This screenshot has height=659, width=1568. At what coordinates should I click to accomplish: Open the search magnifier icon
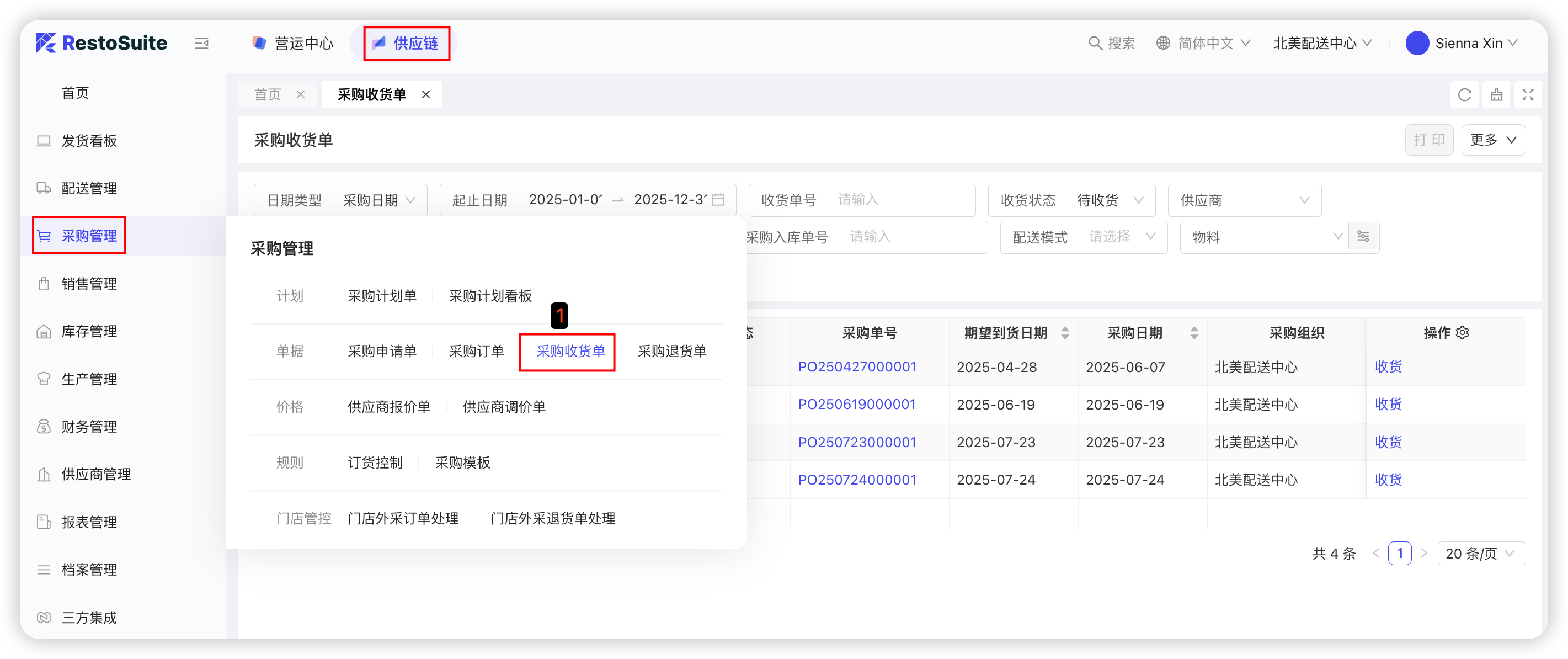1095,43
